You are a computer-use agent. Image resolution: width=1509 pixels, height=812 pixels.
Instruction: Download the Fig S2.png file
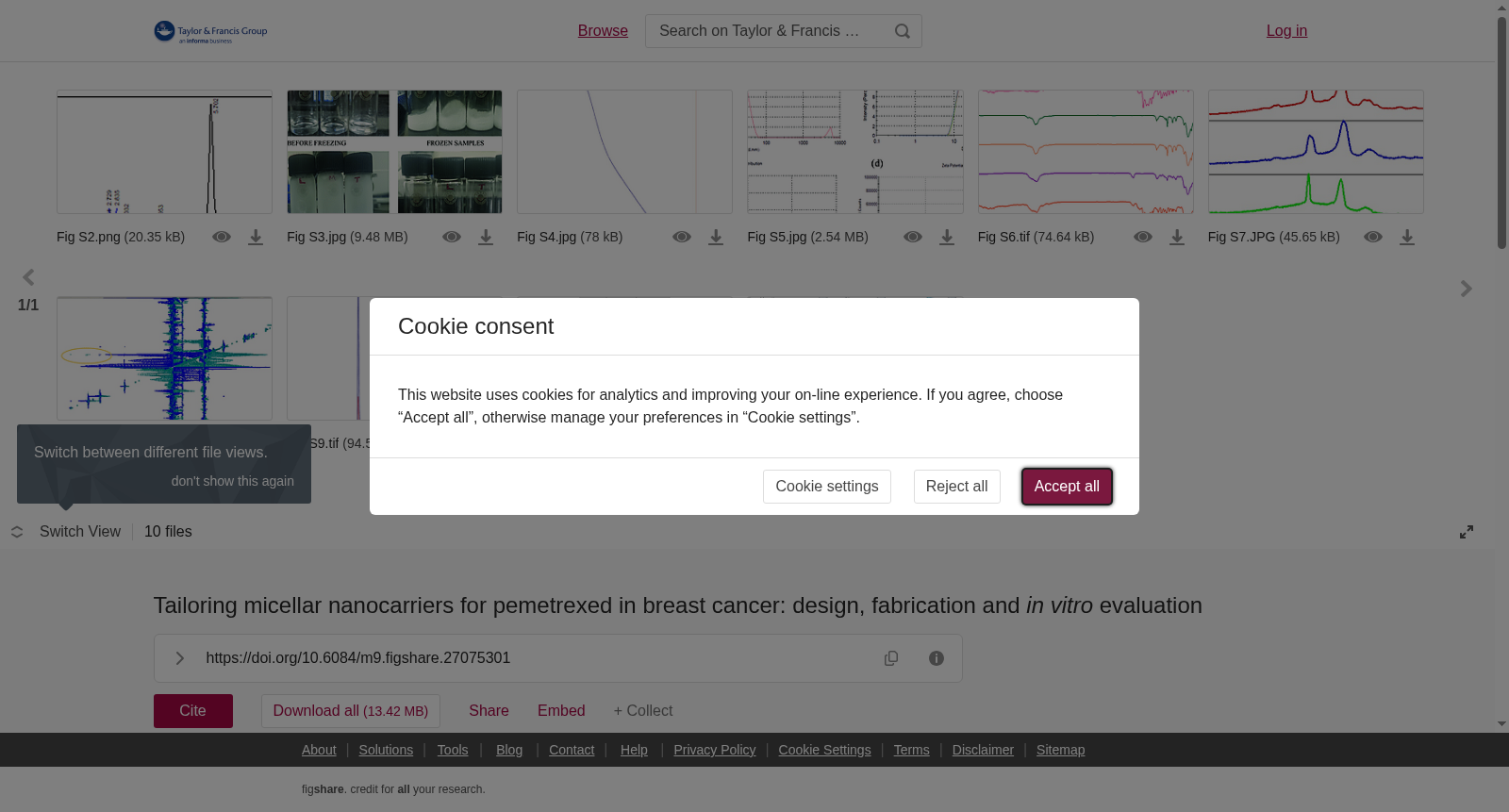256,238
